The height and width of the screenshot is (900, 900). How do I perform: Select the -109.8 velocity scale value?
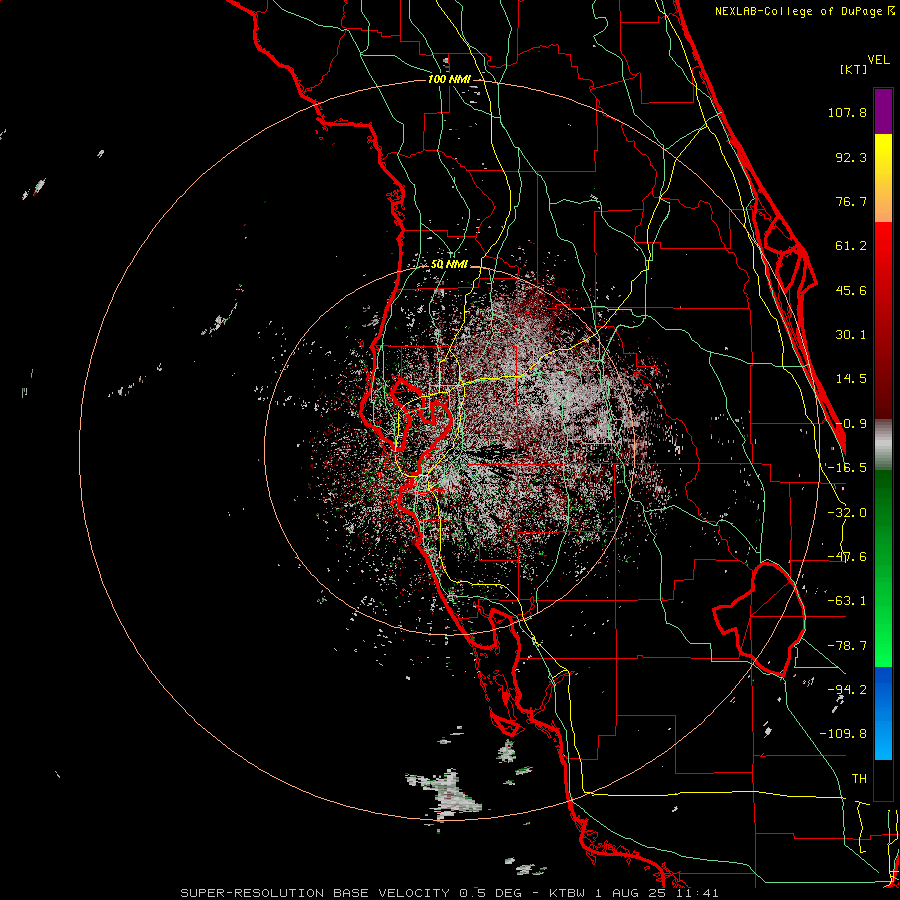843,734
